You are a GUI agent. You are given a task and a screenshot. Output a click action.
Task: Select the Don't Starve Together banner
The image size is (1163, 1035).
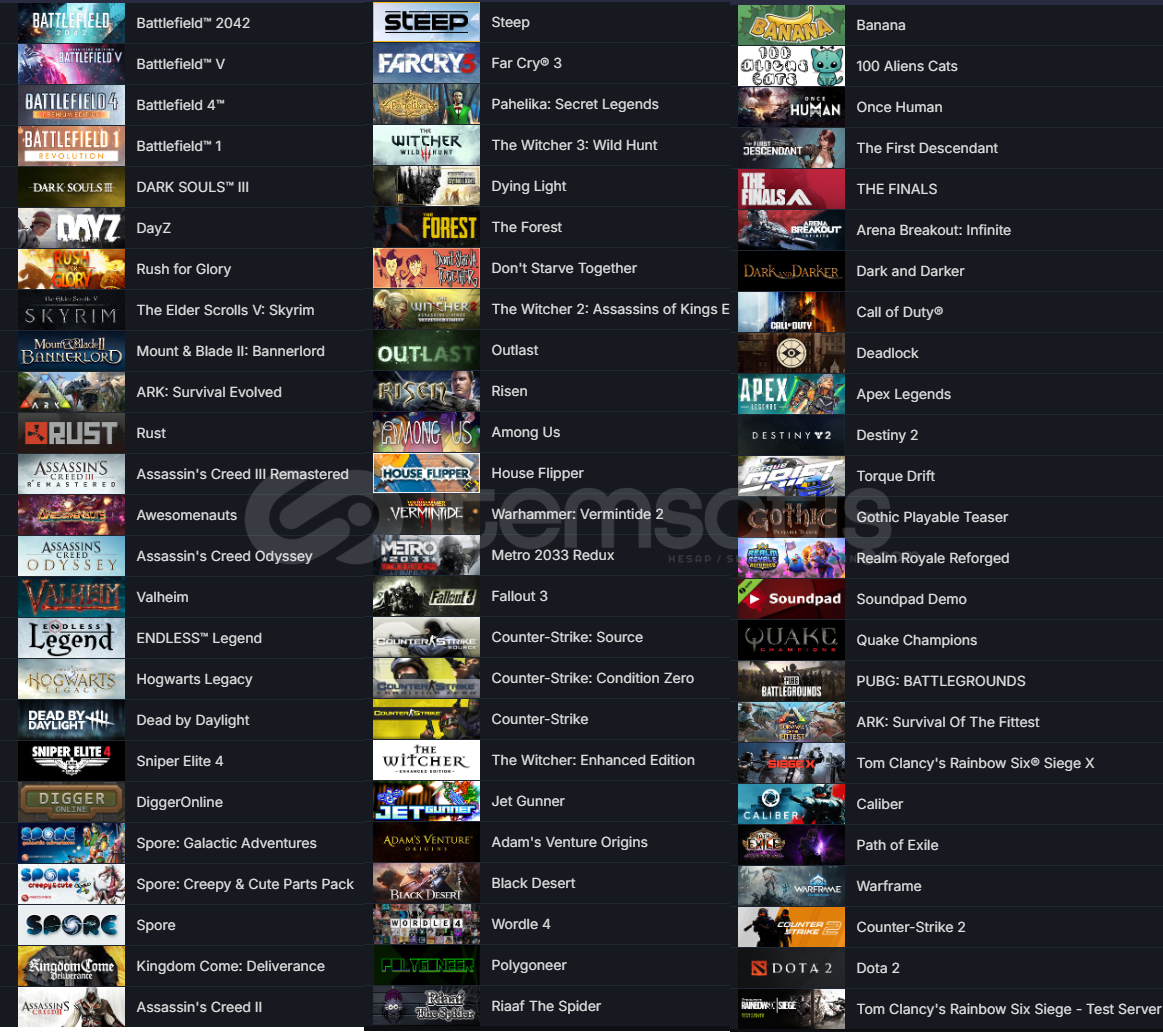point(426,269)
